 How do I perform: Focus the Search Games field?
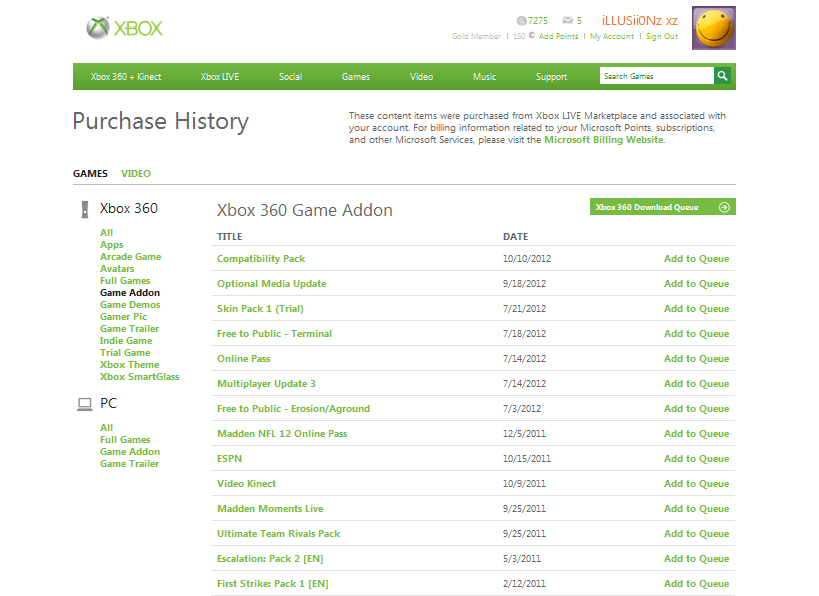pos(657,76)
